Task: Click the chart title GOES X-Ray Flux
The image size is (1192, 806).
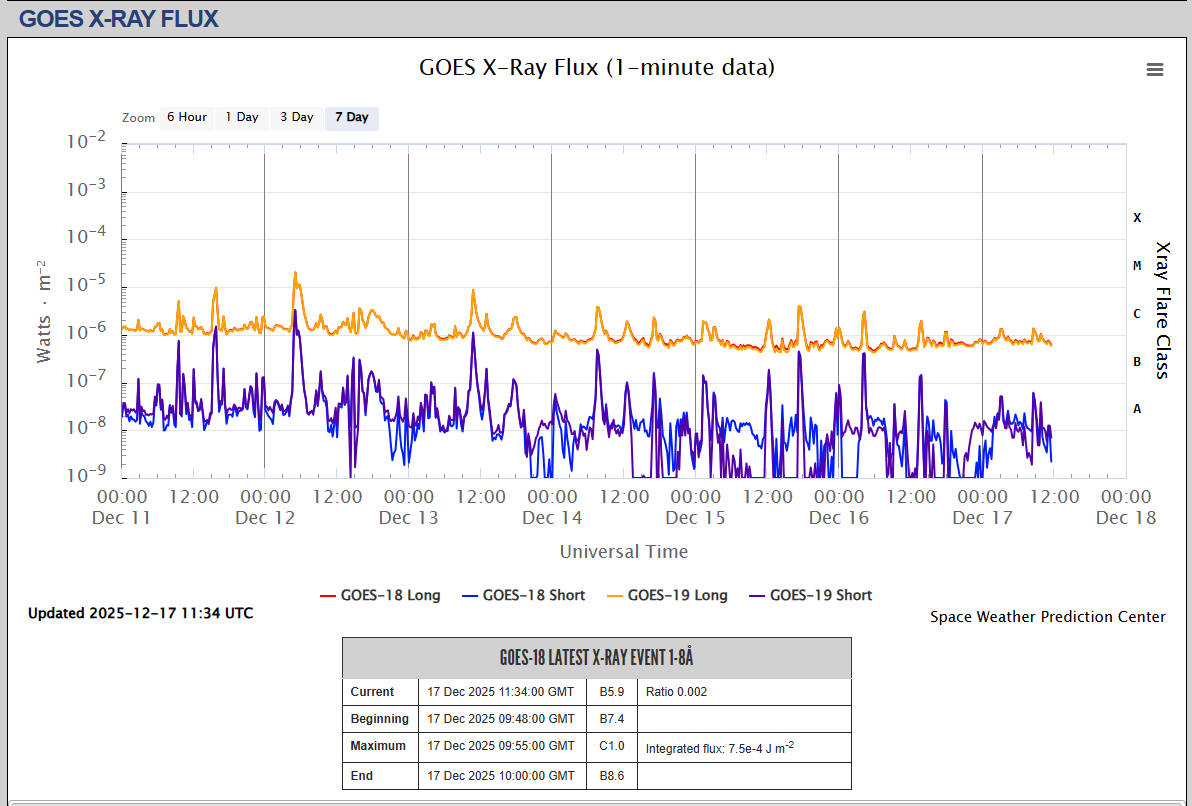Action: point(596,68)
